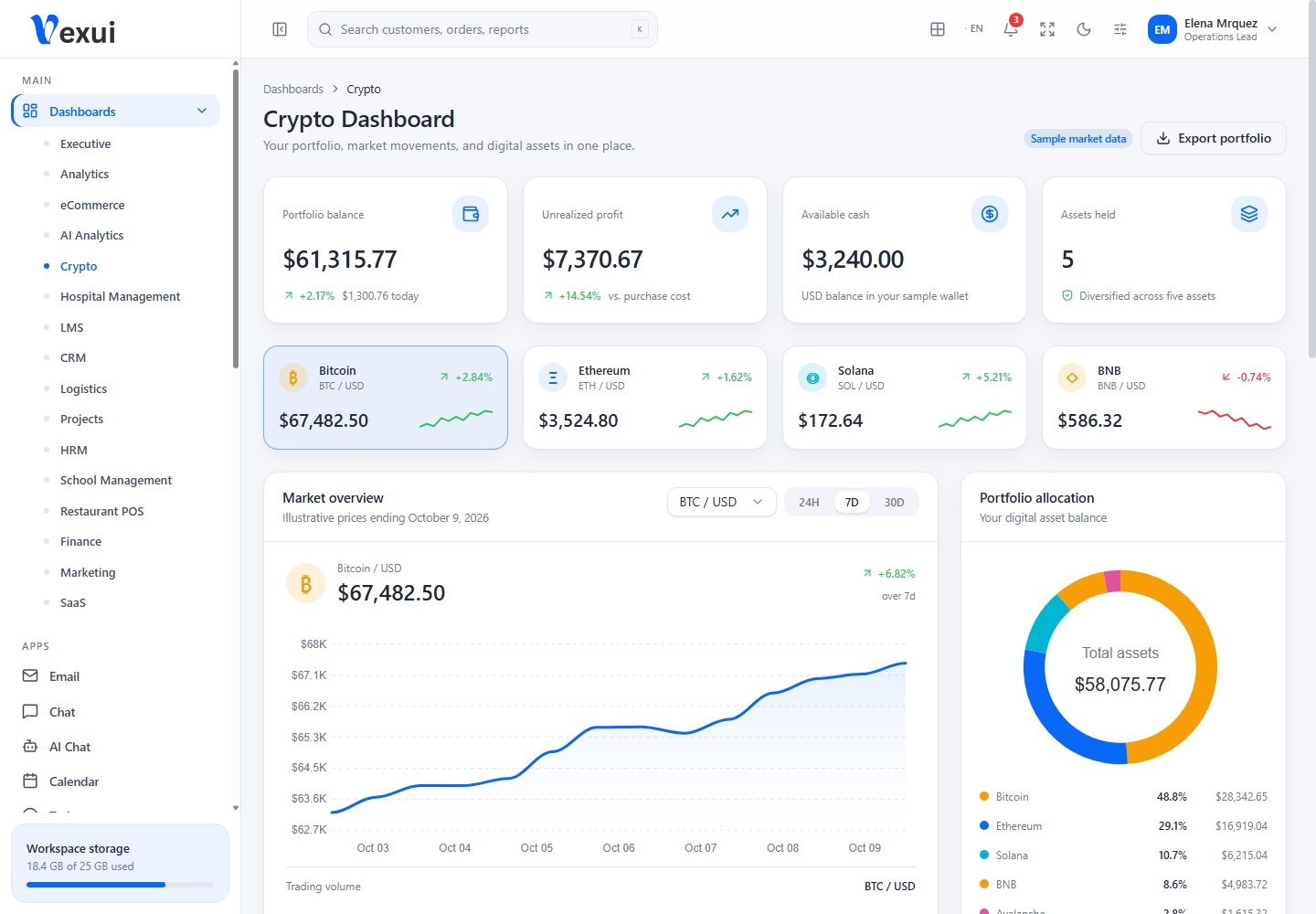1316x914 pixels.
Task: Open Chat in the Apps section
Action: 62,711
